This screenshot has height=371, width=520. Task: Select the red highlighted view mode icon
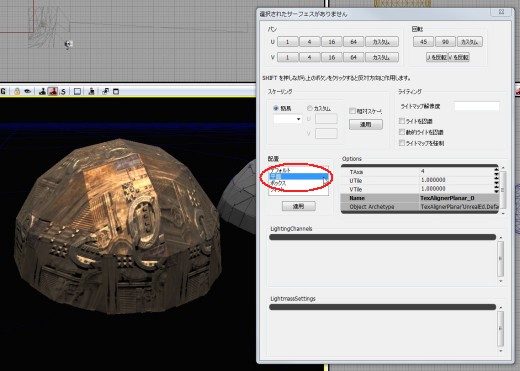point(53,91)
